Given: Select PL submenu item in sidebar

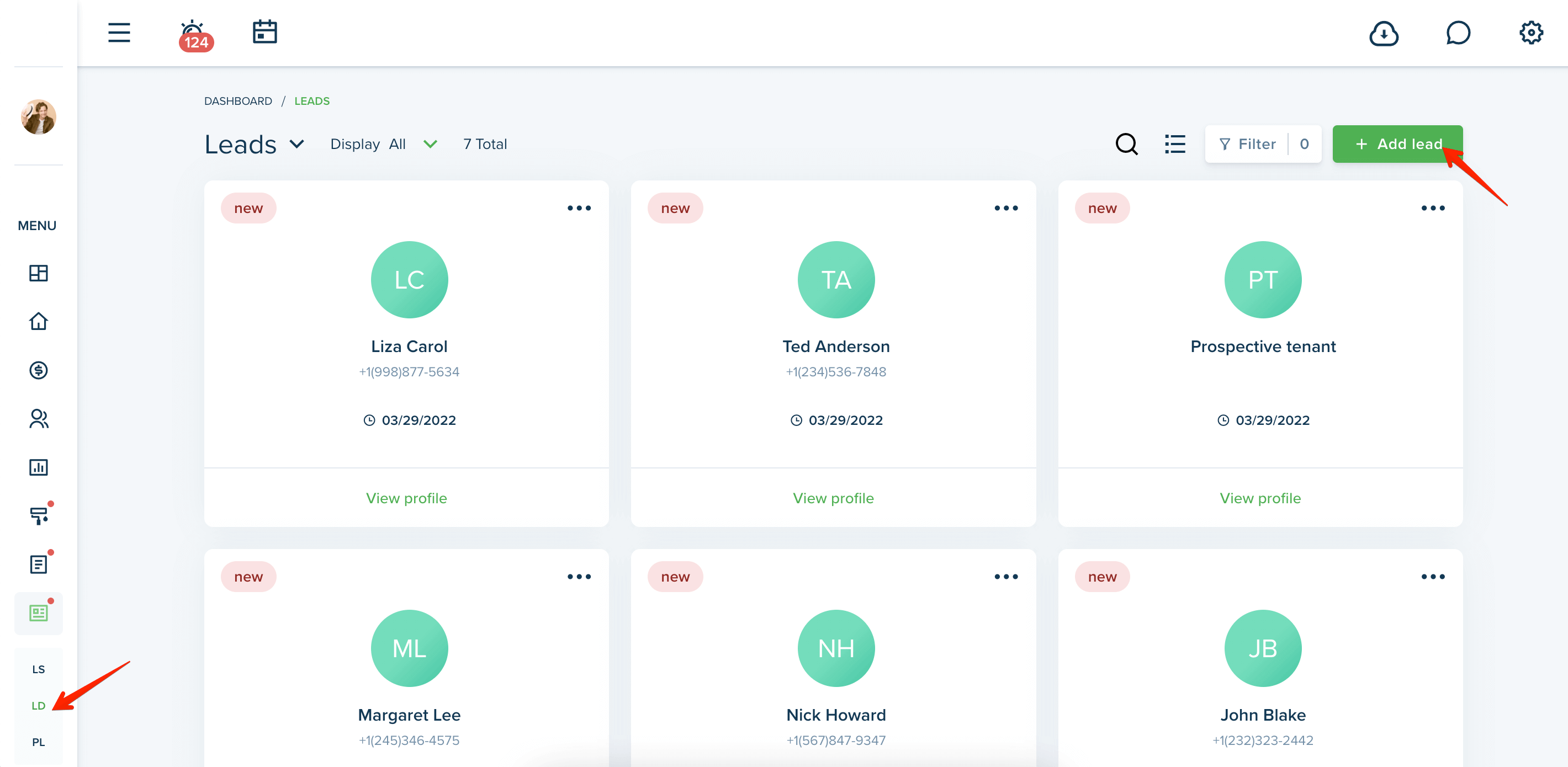Looking at the screenshot, I should 38,742.
